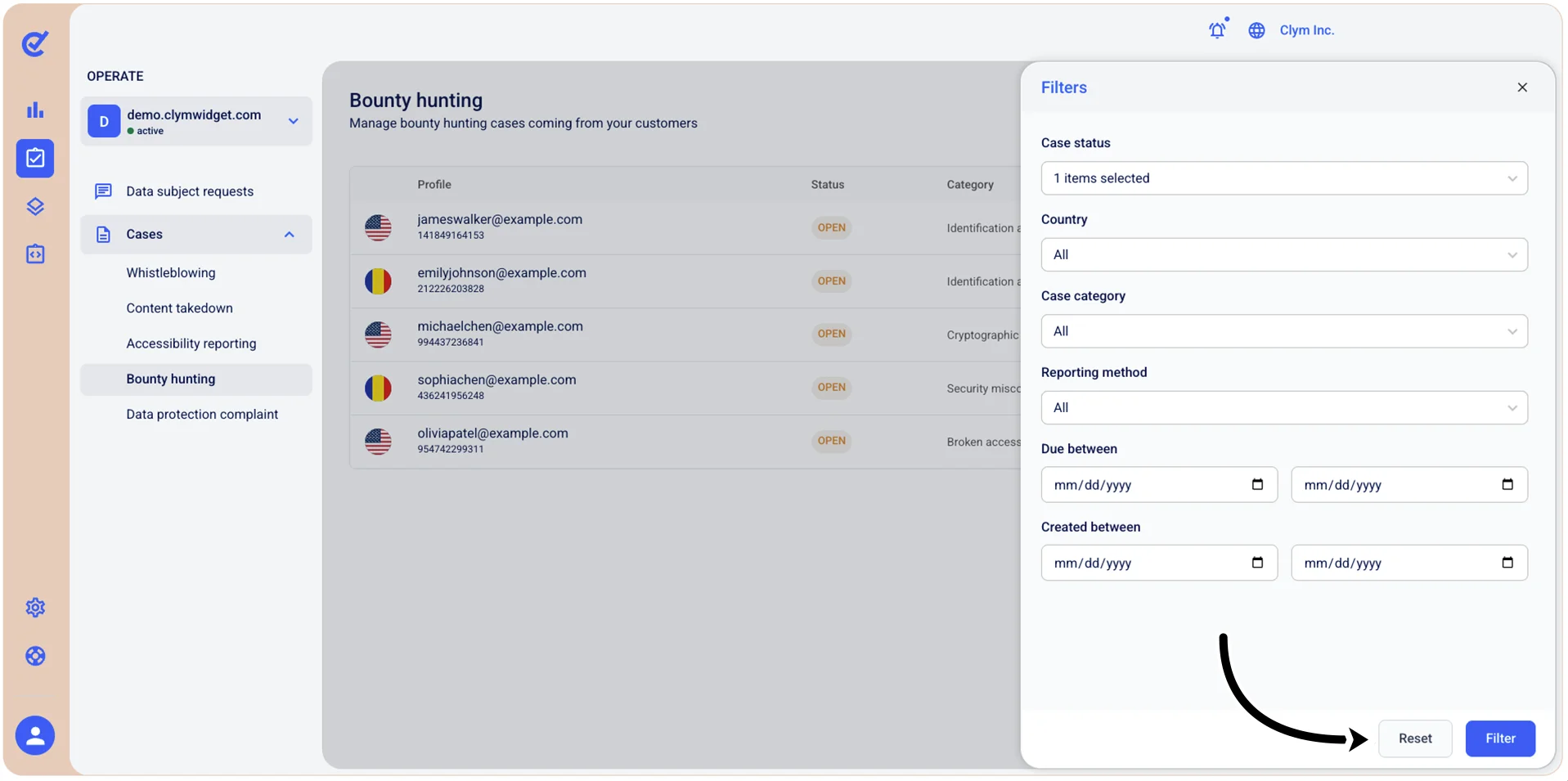Screen dimensions: 1568x781
Task: Open the settings gear sidebar icon
Action: click(35, 608)
